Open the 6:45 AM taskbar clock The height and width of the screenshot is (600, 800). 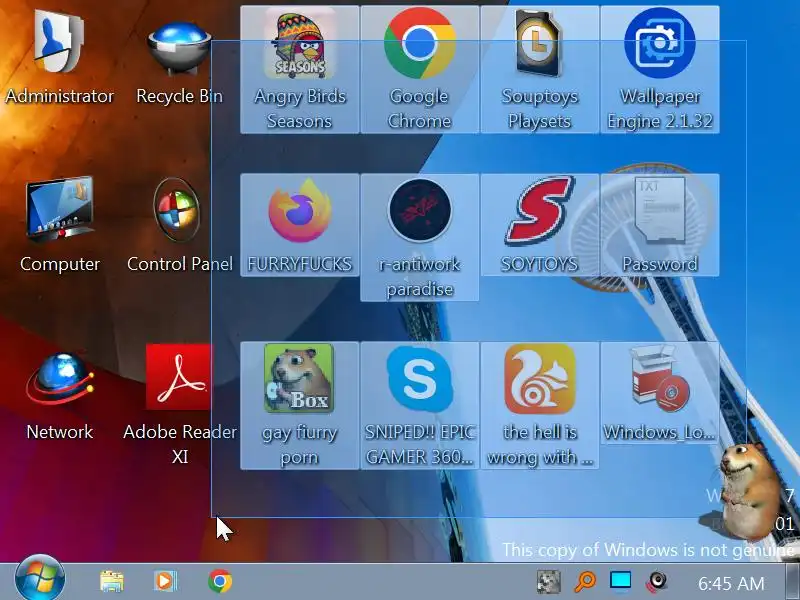click(x=731, y=583)
